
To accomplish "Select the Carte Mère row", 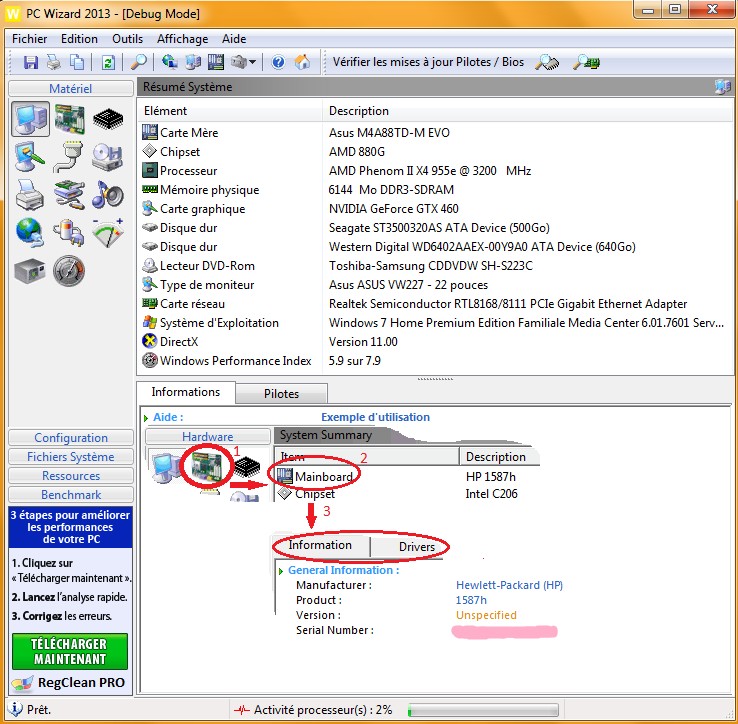I will (436, 133).
